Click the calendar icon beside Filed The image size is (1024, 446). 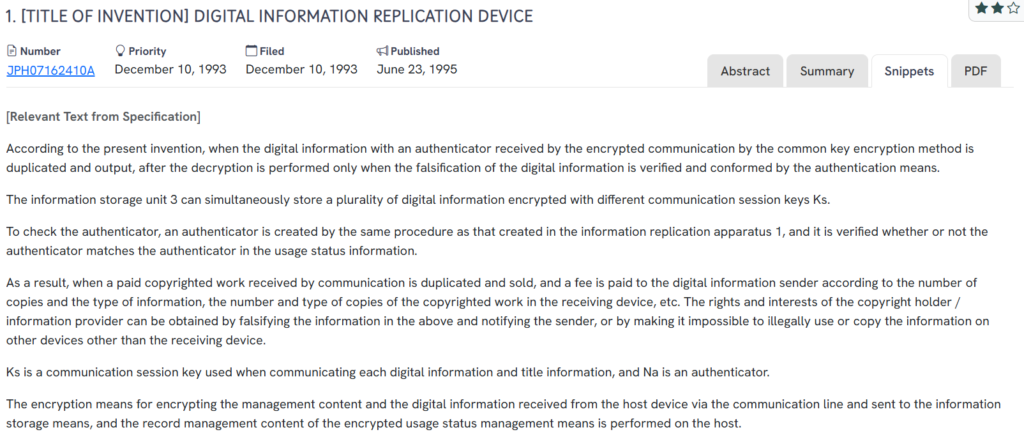251,51
